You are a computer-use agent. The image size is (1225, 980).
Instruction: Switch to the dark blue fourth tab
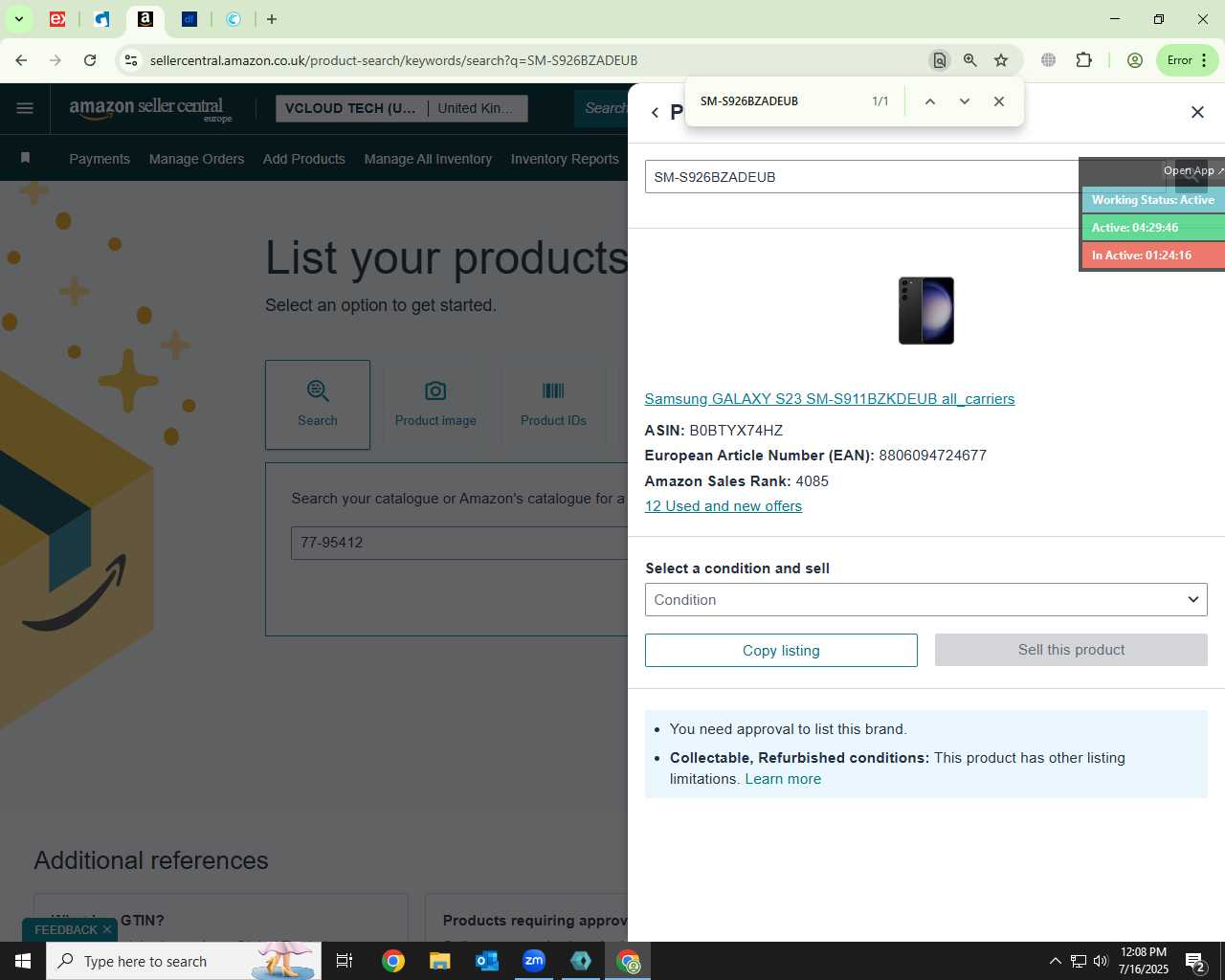click(189, 19)
